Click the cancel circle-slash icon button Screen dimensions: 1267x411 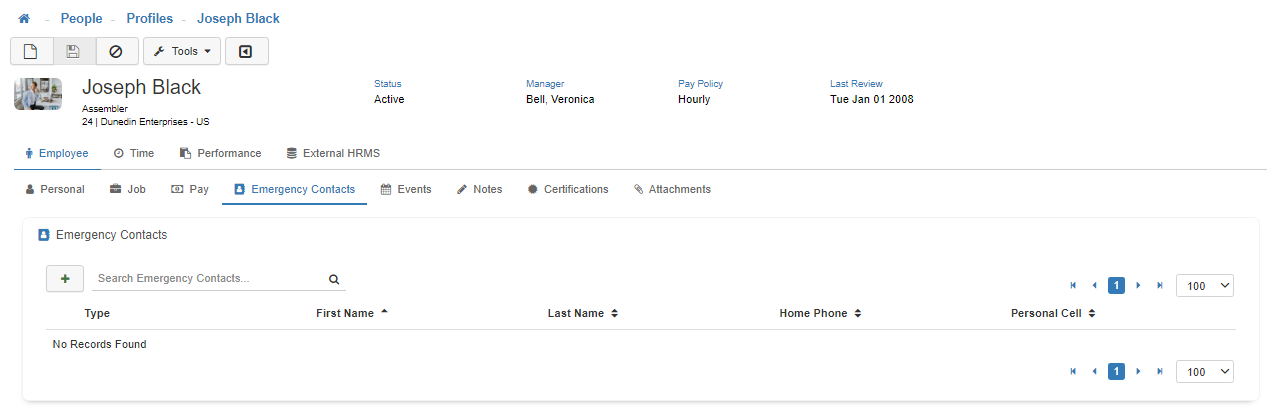(x=116, y=51)
